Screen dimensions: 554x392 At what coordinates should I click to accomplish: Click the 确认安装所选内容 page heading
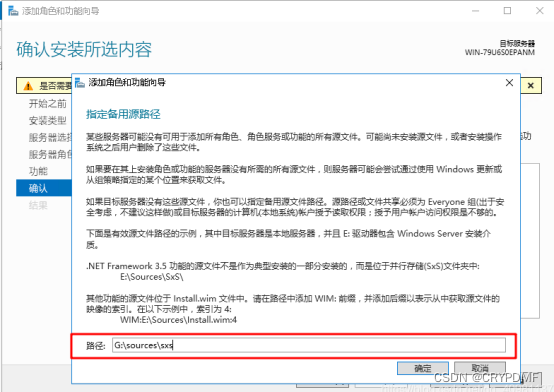84,49
